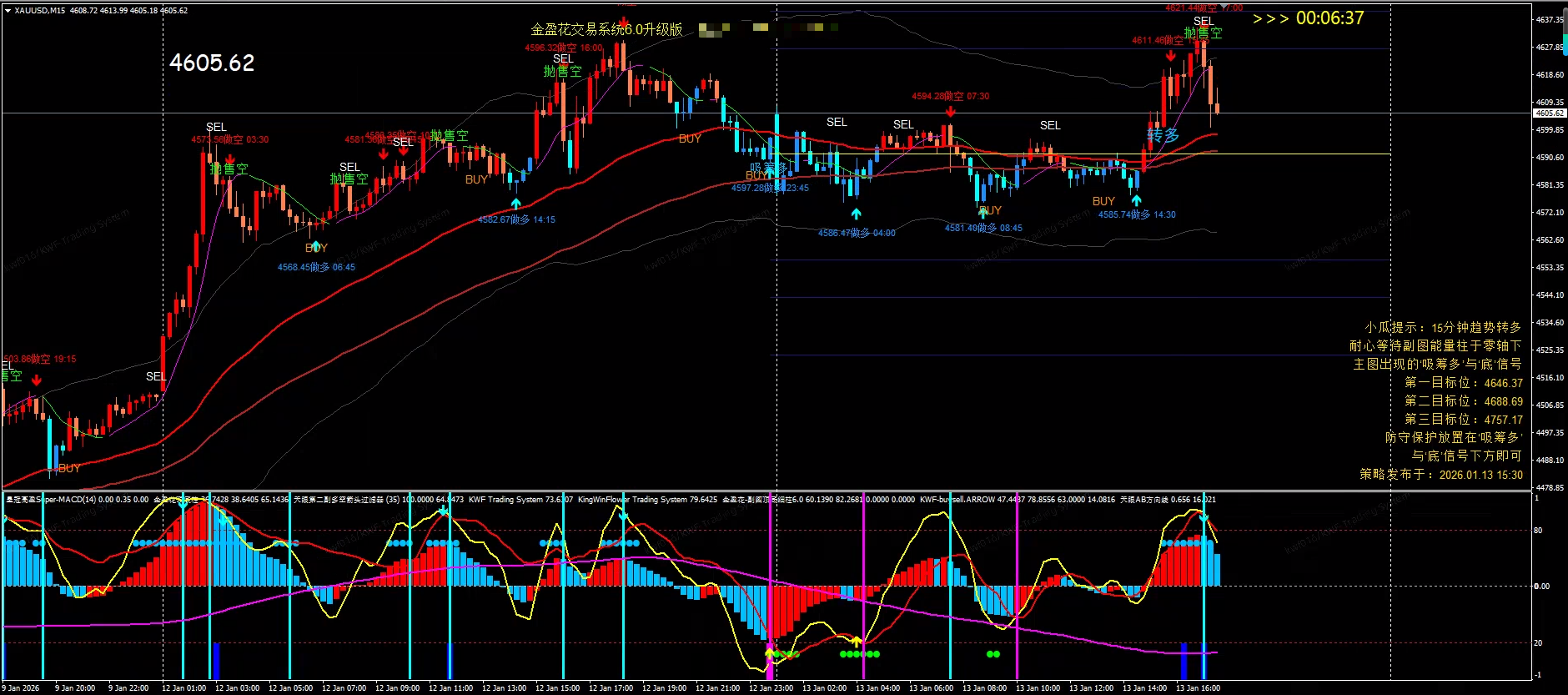The width and height of the screenshot is (1568, 695).
Task: Click the strategy publish time 2026.01.13 15:30
Action: click(1481, 475)
